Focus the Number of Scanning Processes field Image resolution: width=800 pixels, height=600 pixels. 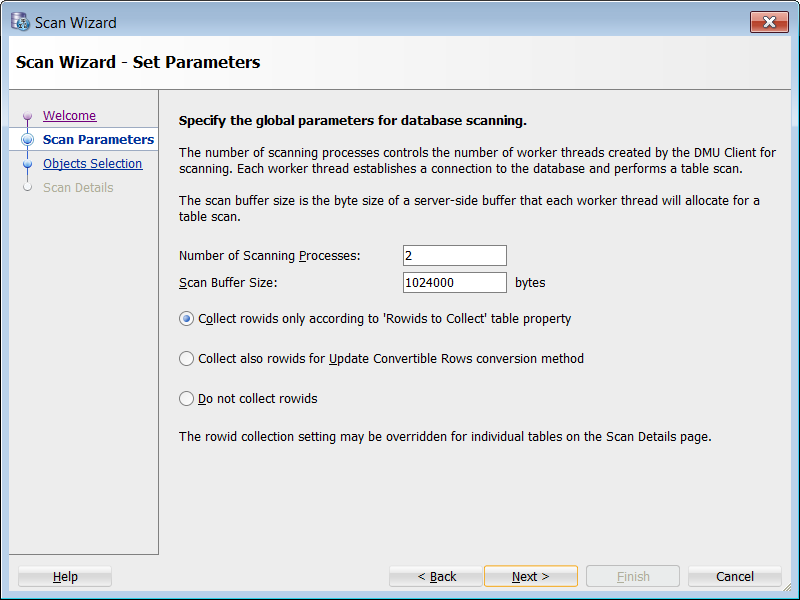(x=455, y=256)
